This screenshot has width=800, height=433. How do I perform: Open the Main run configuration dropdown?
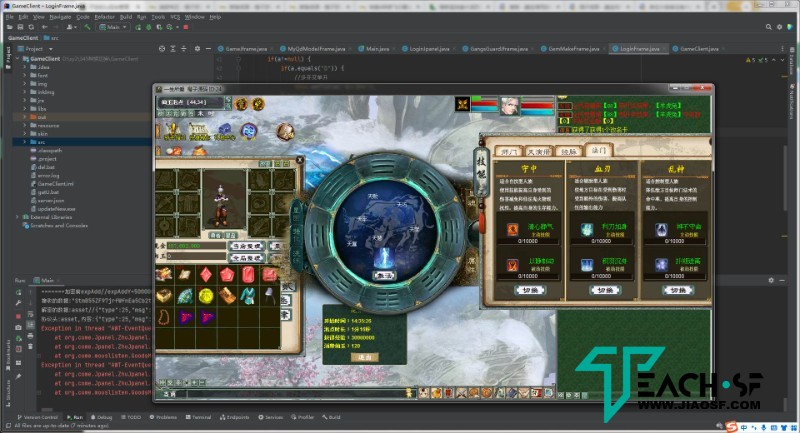click(x=114, y=27)
